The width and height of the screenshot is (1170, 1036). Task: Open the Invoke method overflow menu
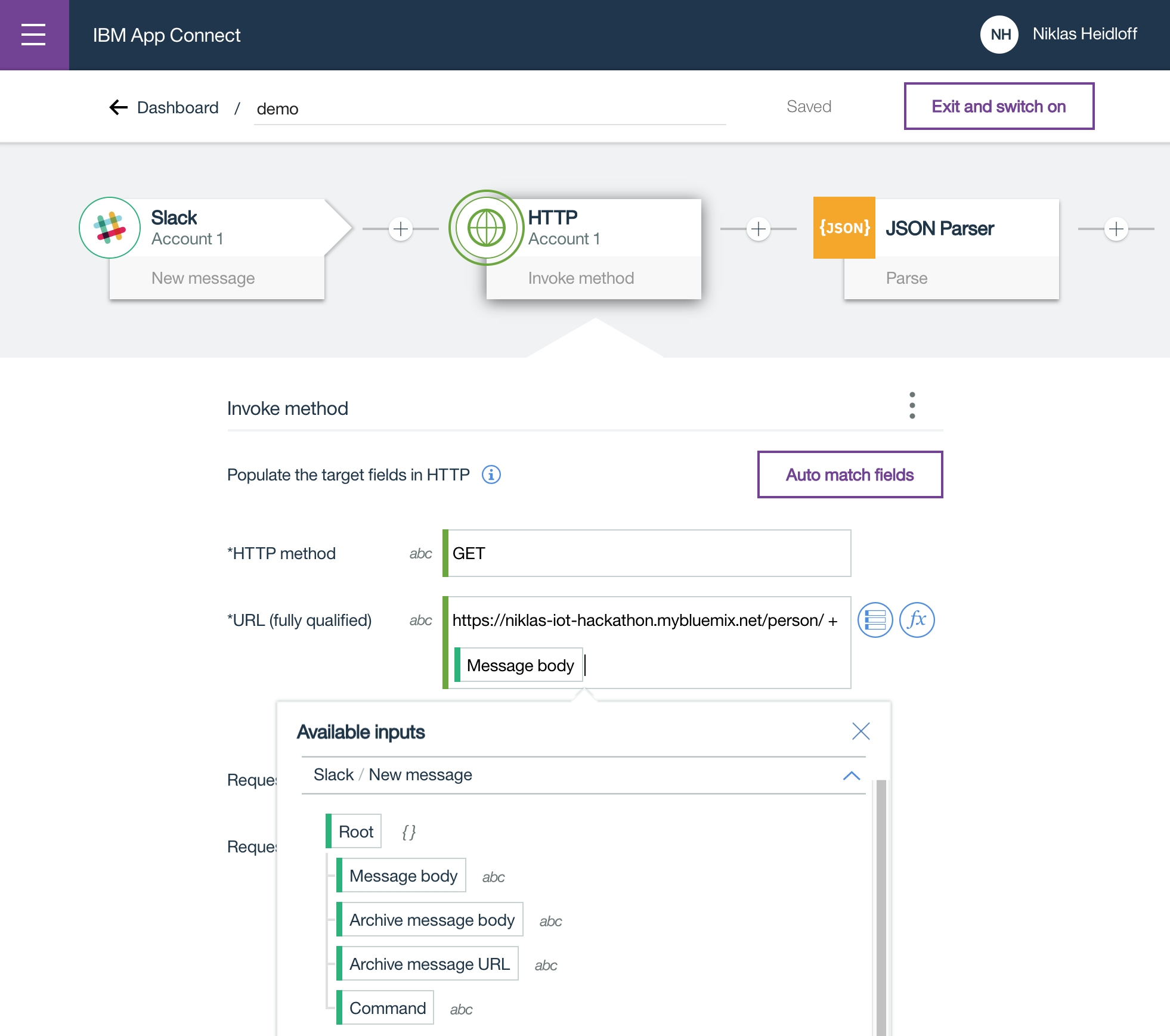click(x=912, y=405)
